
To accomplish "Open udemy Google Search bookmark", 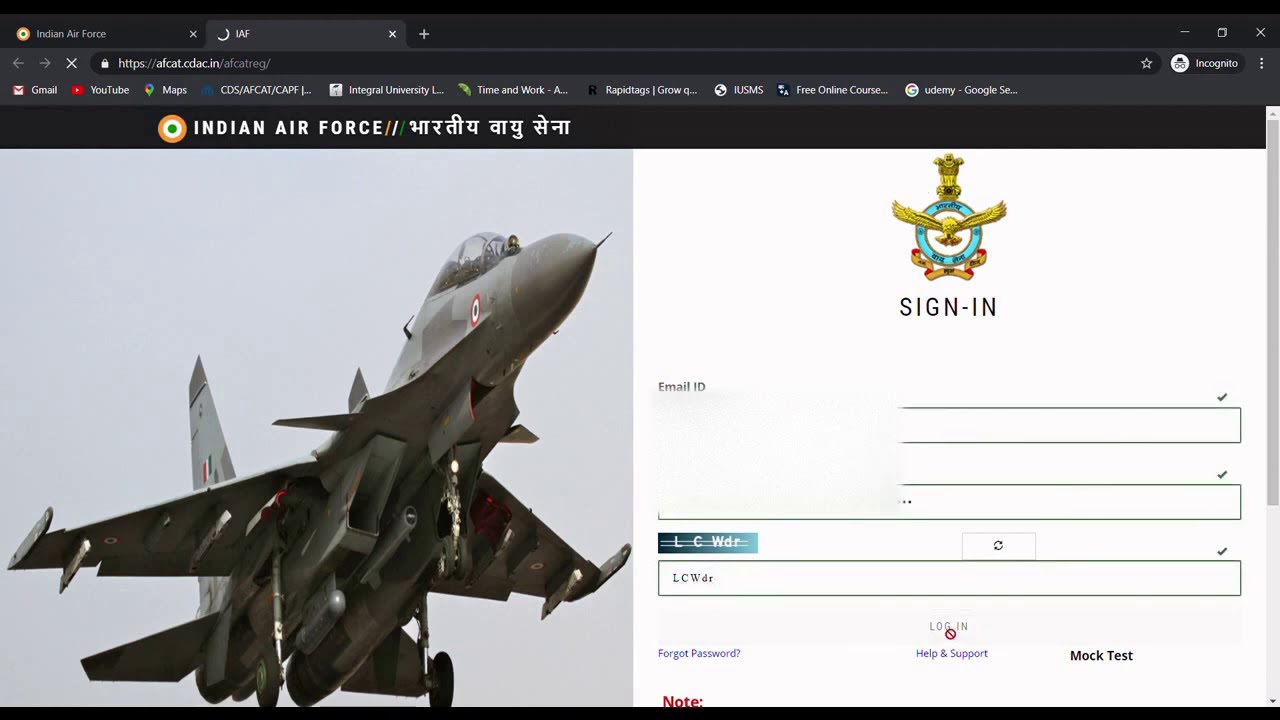I will 961,90.
